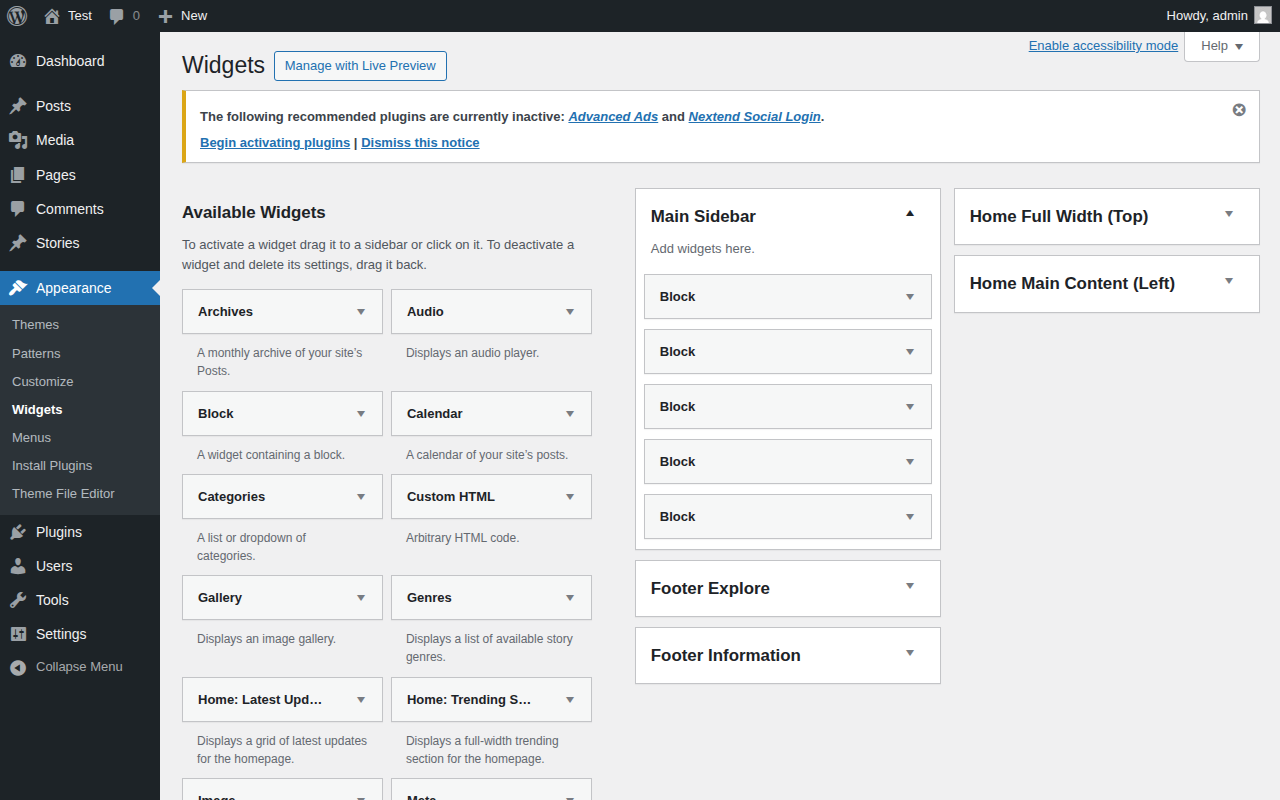1280x800 pixels.
Task: Open the Help dropdown tab
Action: (1221, 46)
